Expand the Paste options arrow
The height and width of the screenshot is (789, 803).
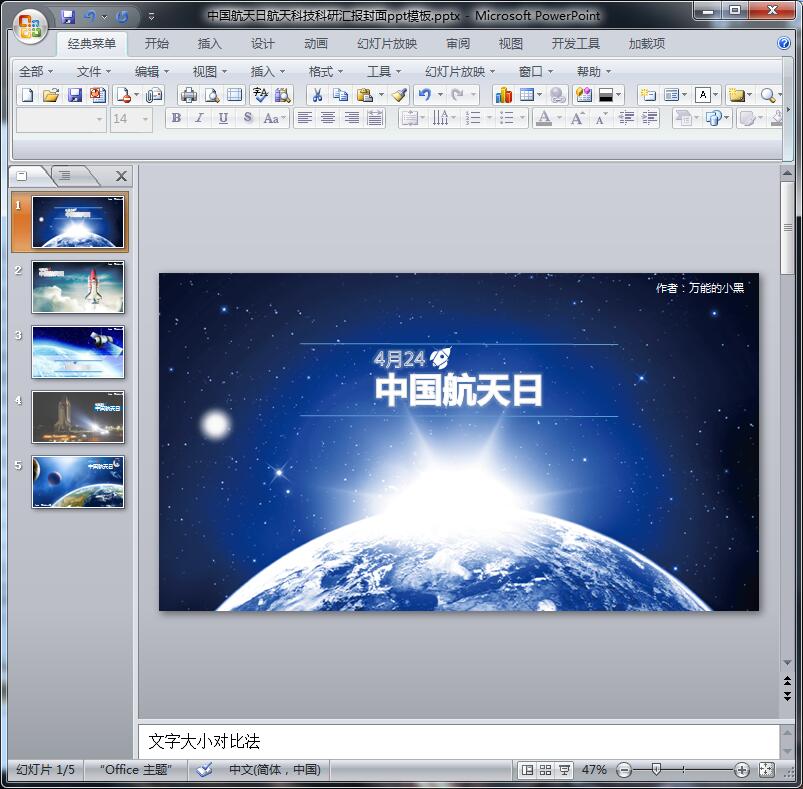[x=381, y=95]
